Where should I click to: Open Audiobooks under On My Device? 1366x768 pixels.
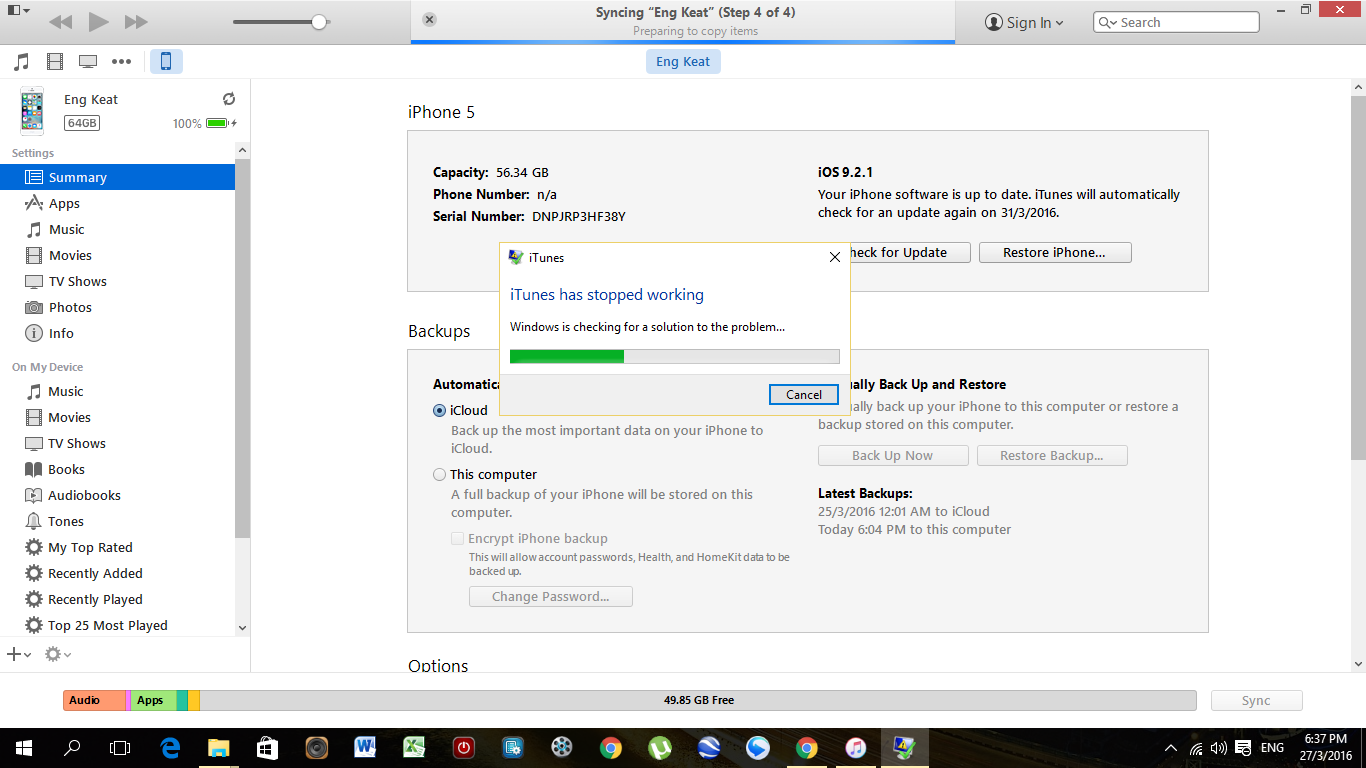point(118,495)
